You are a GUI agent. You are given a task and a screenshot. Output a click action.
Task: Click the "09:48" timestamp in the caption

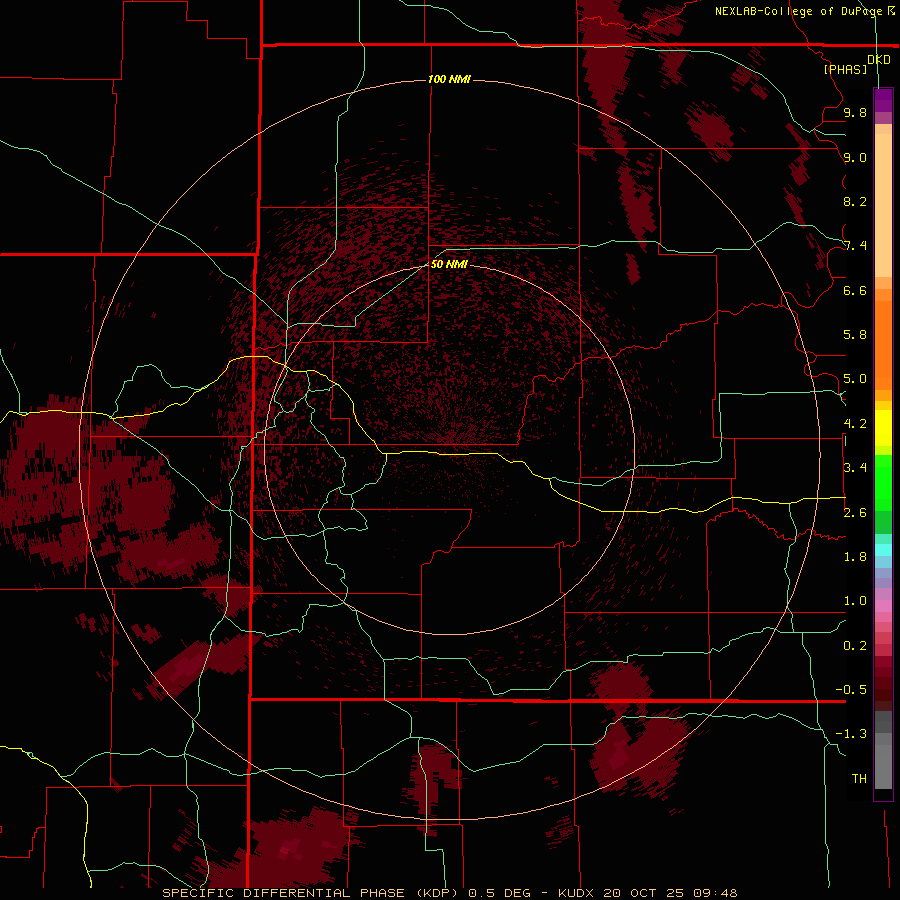pos(715,893)
